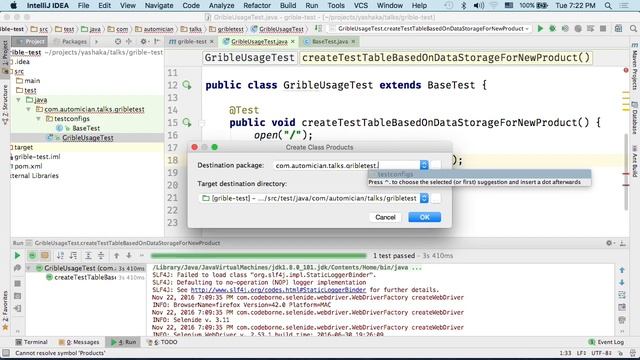Viewport: 640px width, 360px height.
Task: Show more Project view tabs chevron
Action: coord(97,41)
